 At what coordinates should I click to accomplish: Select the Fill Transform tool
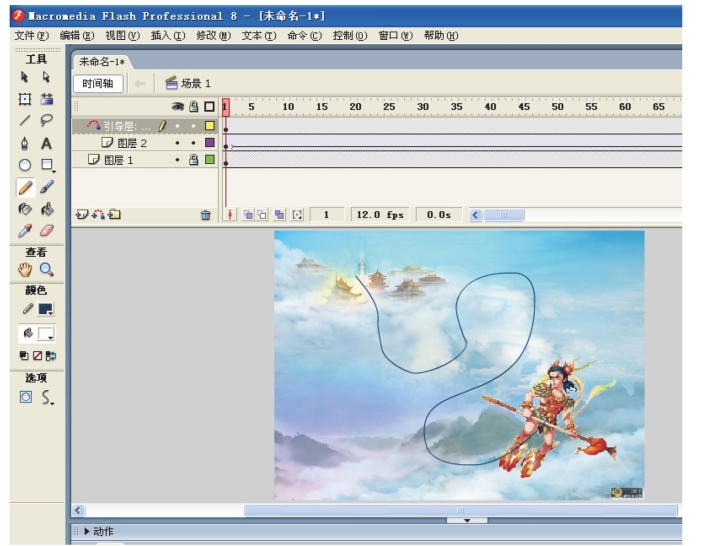46,99
